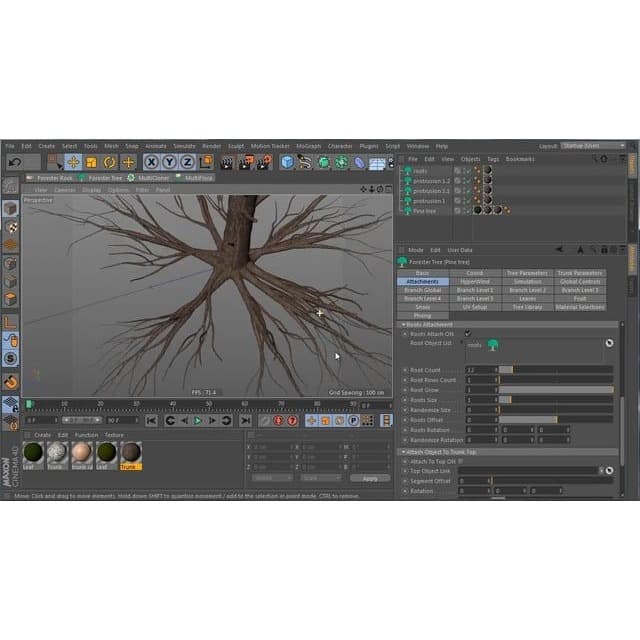This screenshot has height=640, width=640.
Task: Open the deformer bend icon
Action: [359, 162]
